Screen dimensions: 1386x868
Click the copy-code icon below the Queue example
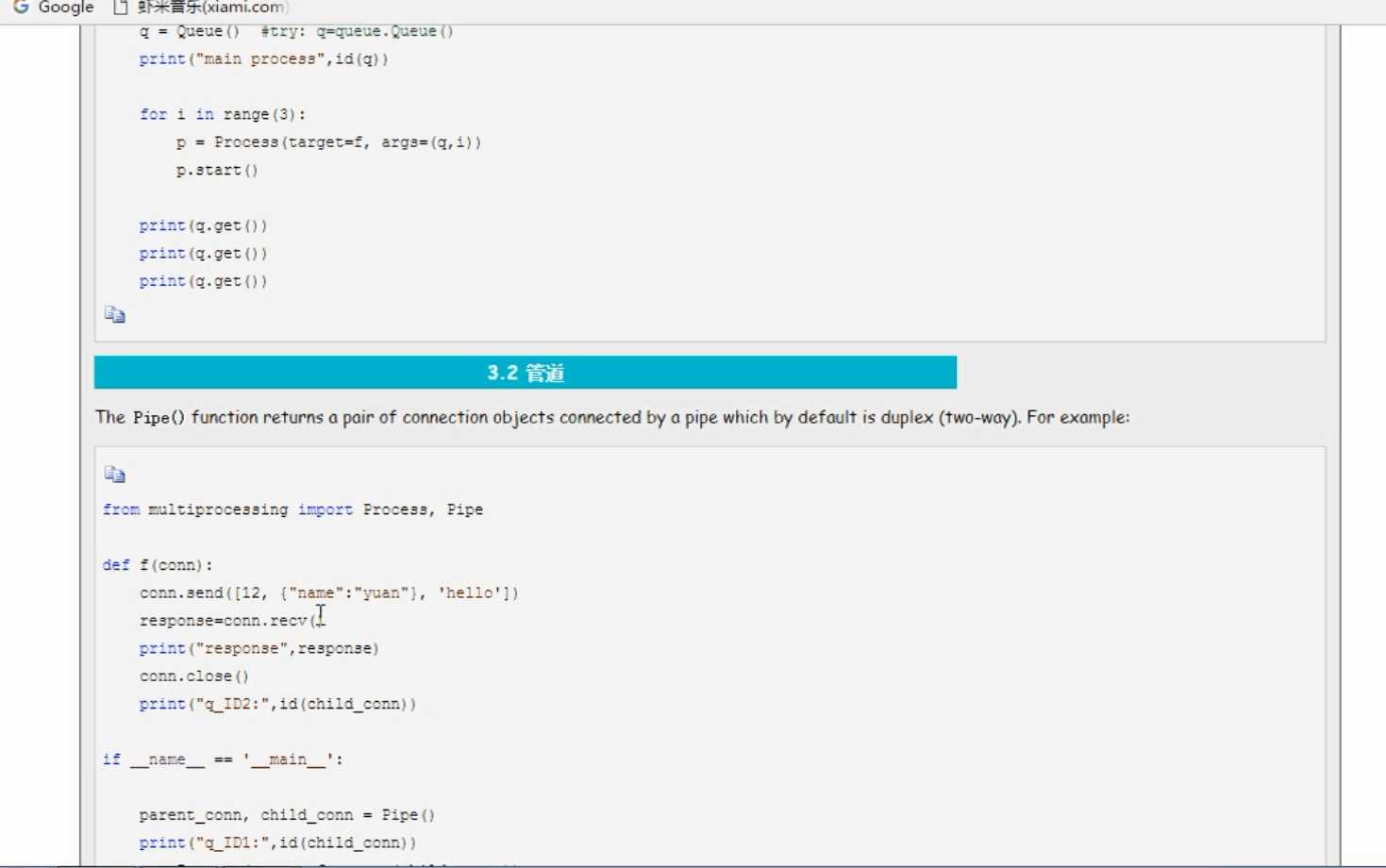click(115, 315)
